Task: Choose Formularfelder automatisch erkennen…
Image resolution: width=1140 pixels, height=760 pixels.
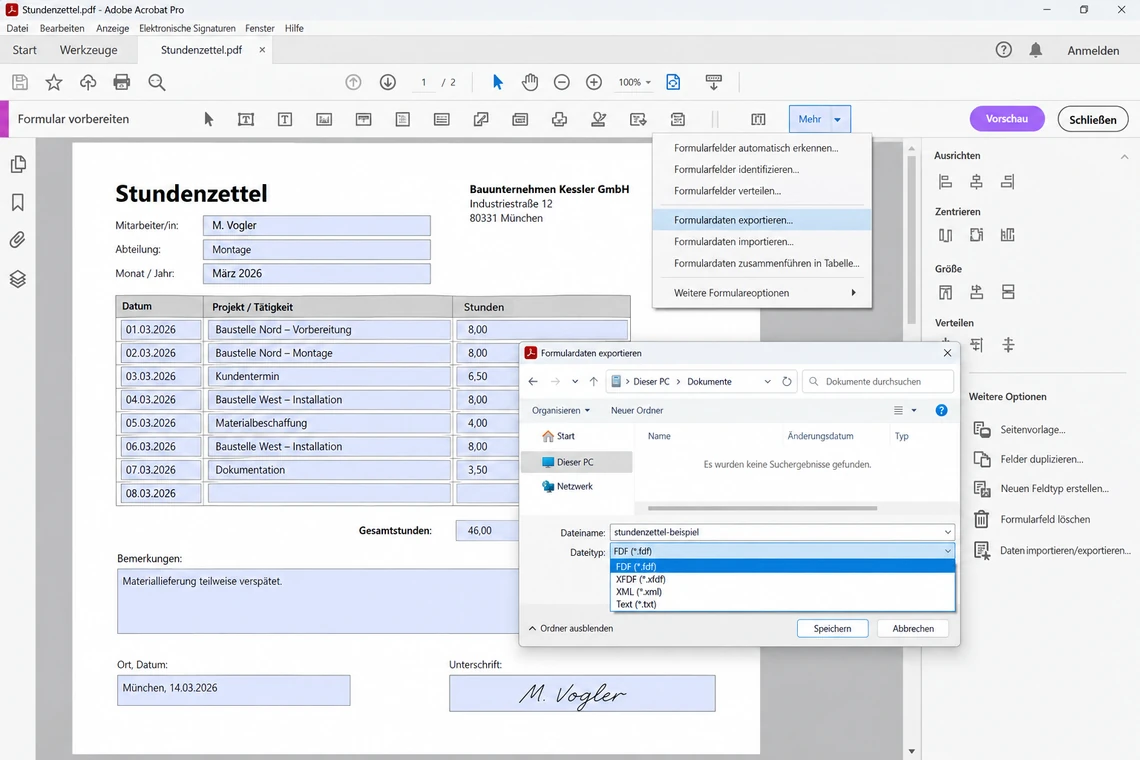Action: pyautogui.click(x=762, y=148)
